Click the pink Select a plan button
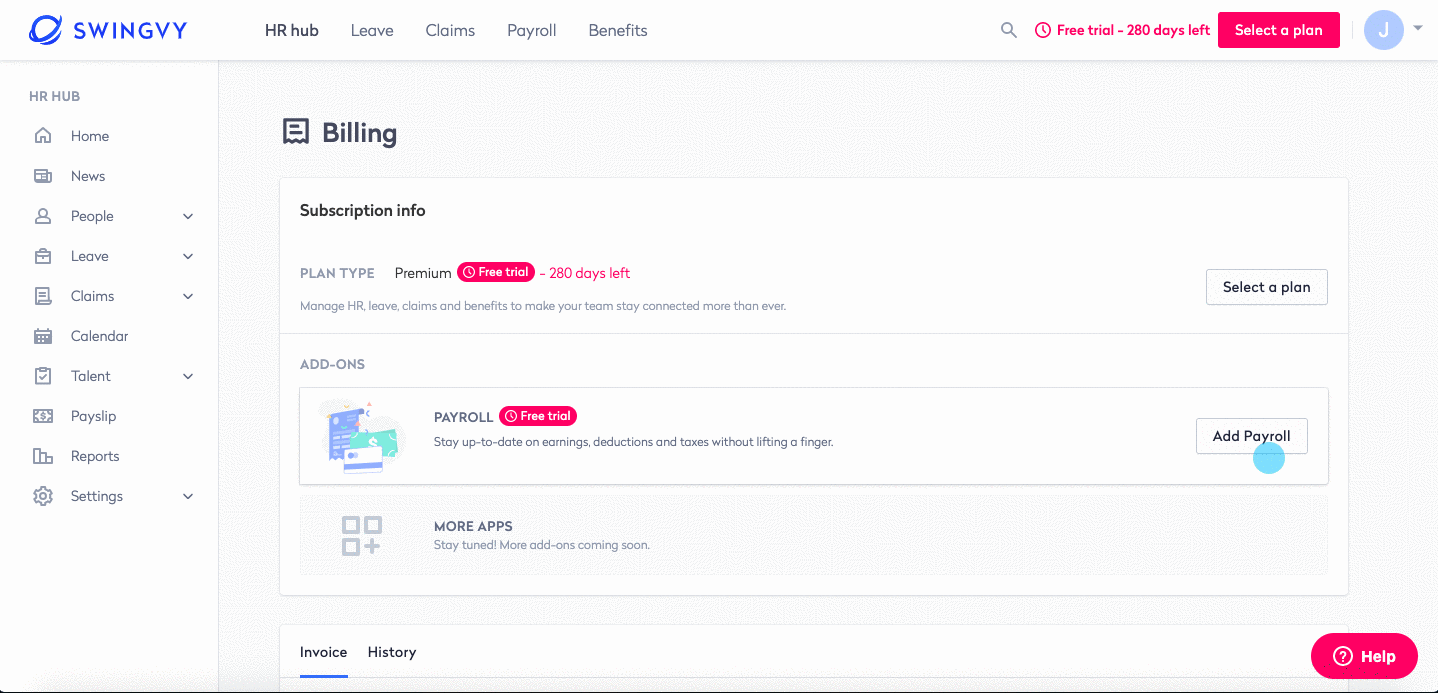Screen dimensions: 1438x693 coord(1279,30)
